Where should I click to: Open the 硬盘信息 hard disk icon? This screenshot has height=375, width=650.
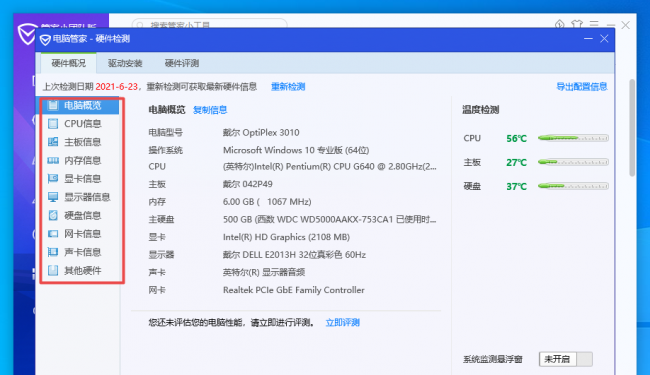tap(53, 215)
